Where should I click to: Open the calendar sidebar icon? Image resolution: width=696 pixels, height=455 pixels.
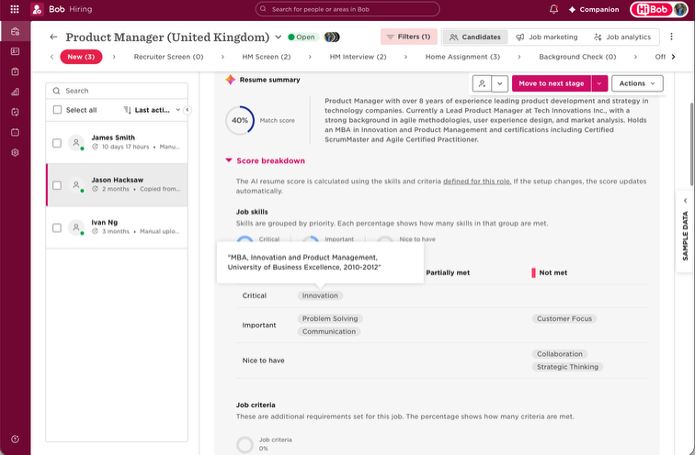pos(15,132)
